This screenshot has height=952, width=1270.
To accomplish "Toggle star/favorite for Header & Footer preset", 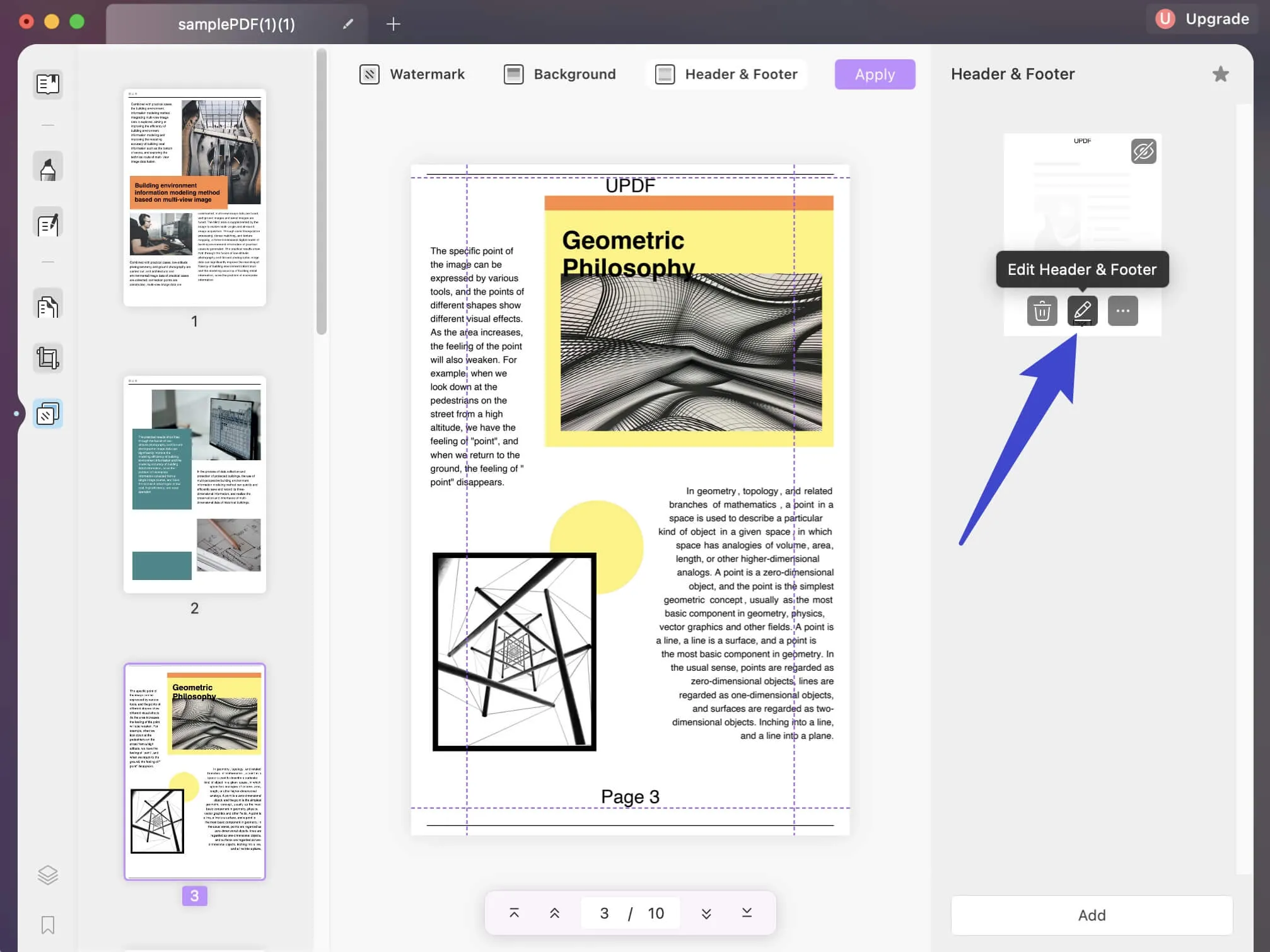I will click(1220, 73).
